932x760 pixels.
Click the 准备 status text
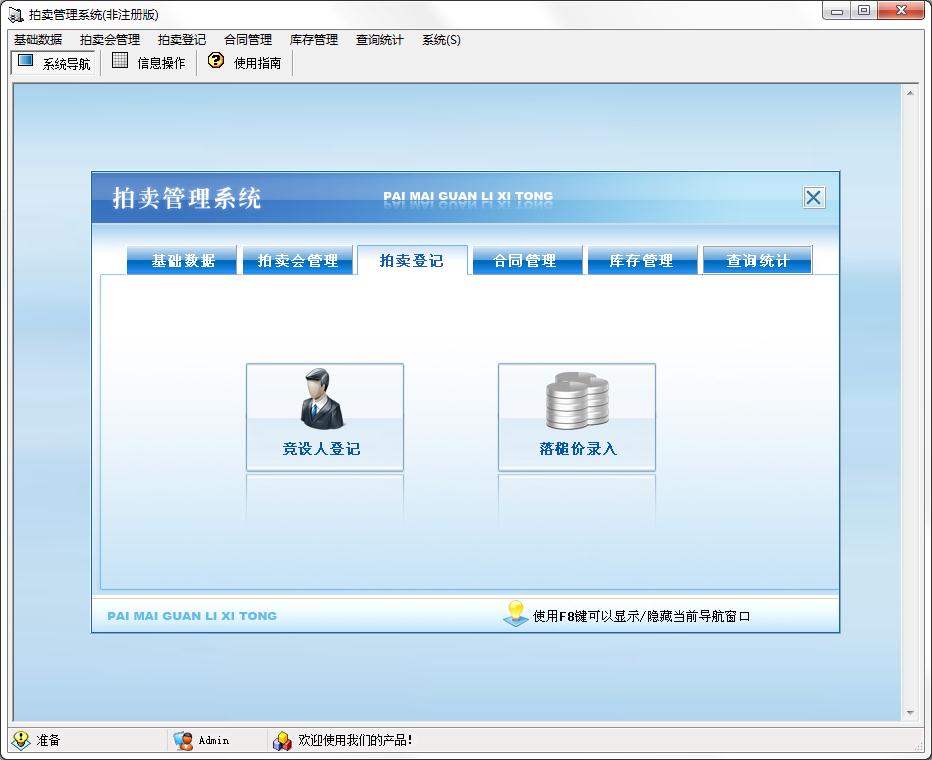48,740
